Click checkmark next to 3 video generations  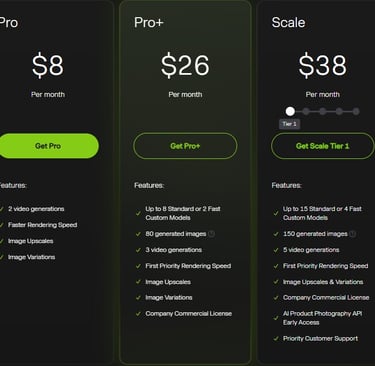coord(138,250)
